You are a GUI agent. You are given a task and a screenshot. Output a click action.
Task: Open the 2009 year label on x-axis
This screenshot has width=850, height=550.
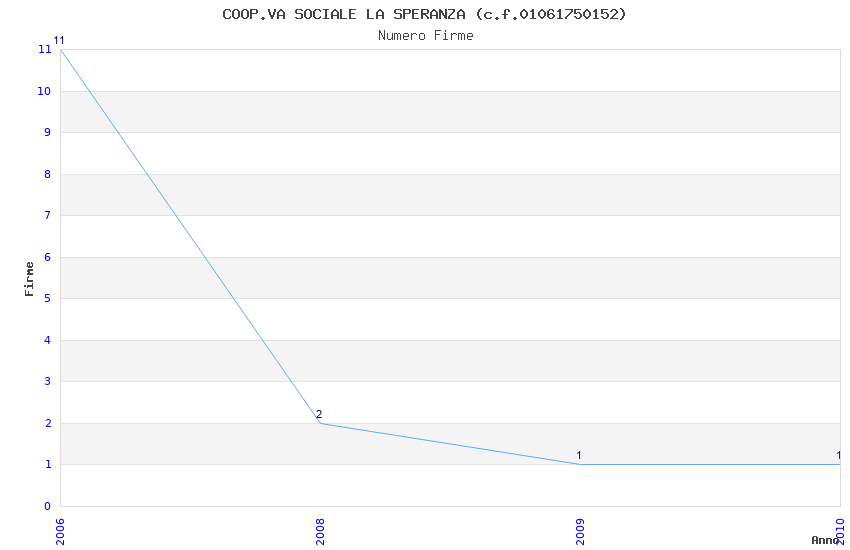581,531
